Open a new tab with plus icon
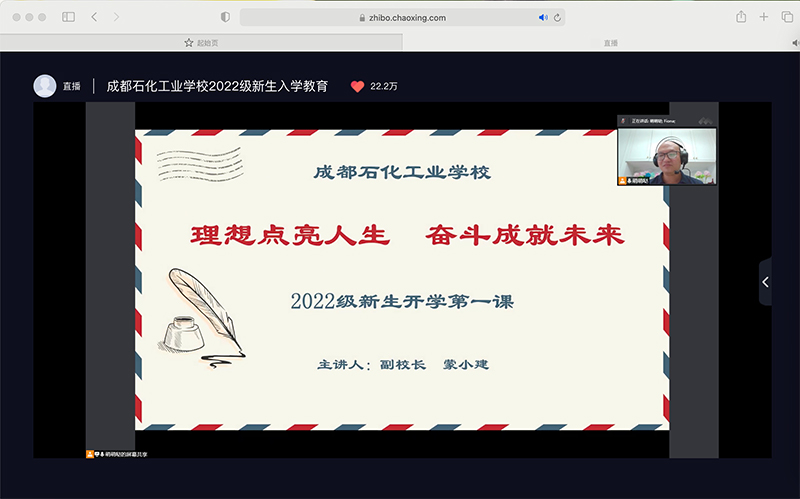Screen dimensions: 800x499 [764, 17]
